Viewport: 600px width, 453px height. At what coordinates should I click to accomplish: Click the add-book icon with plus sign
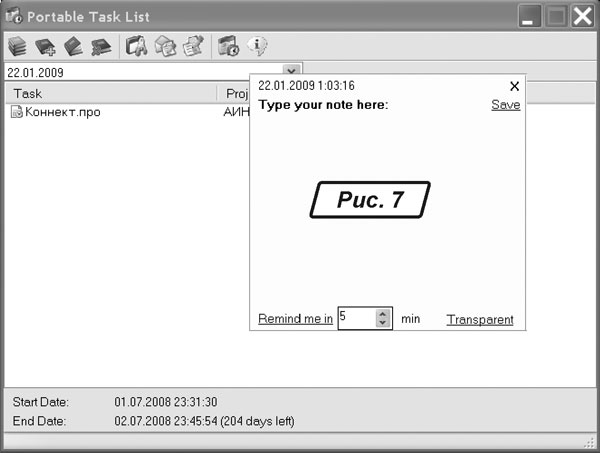[x=45, y=45]
